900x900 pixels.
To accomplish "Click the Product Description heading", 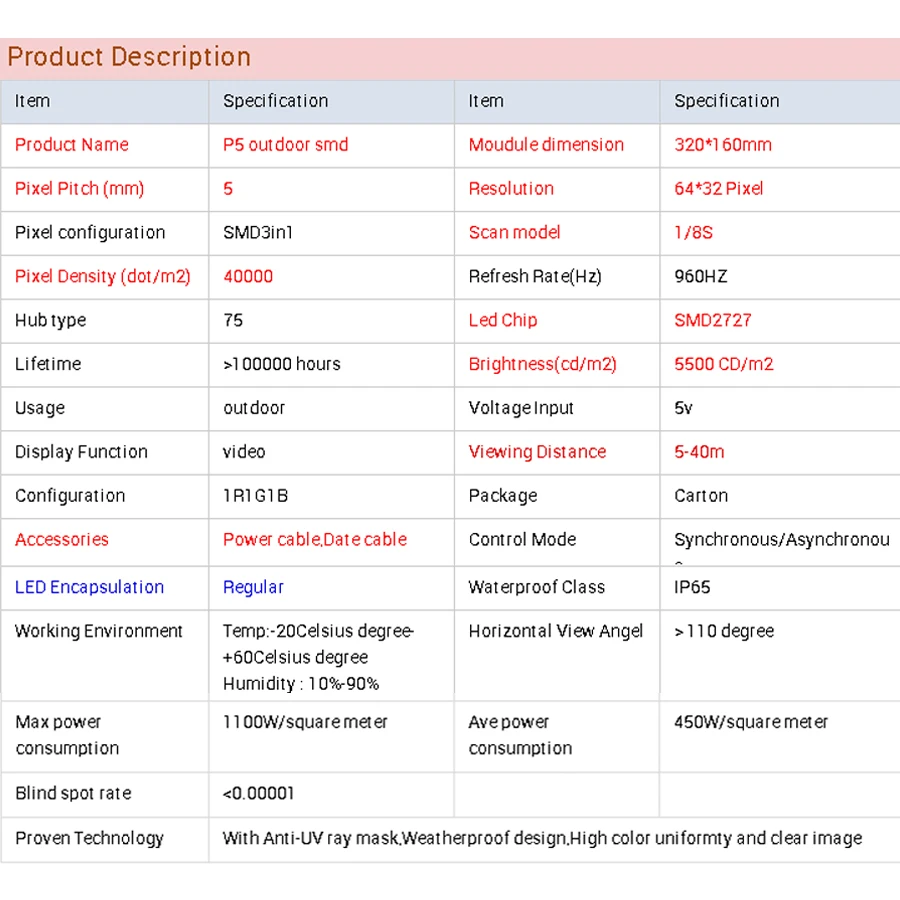I will click(x=129, y=57).
